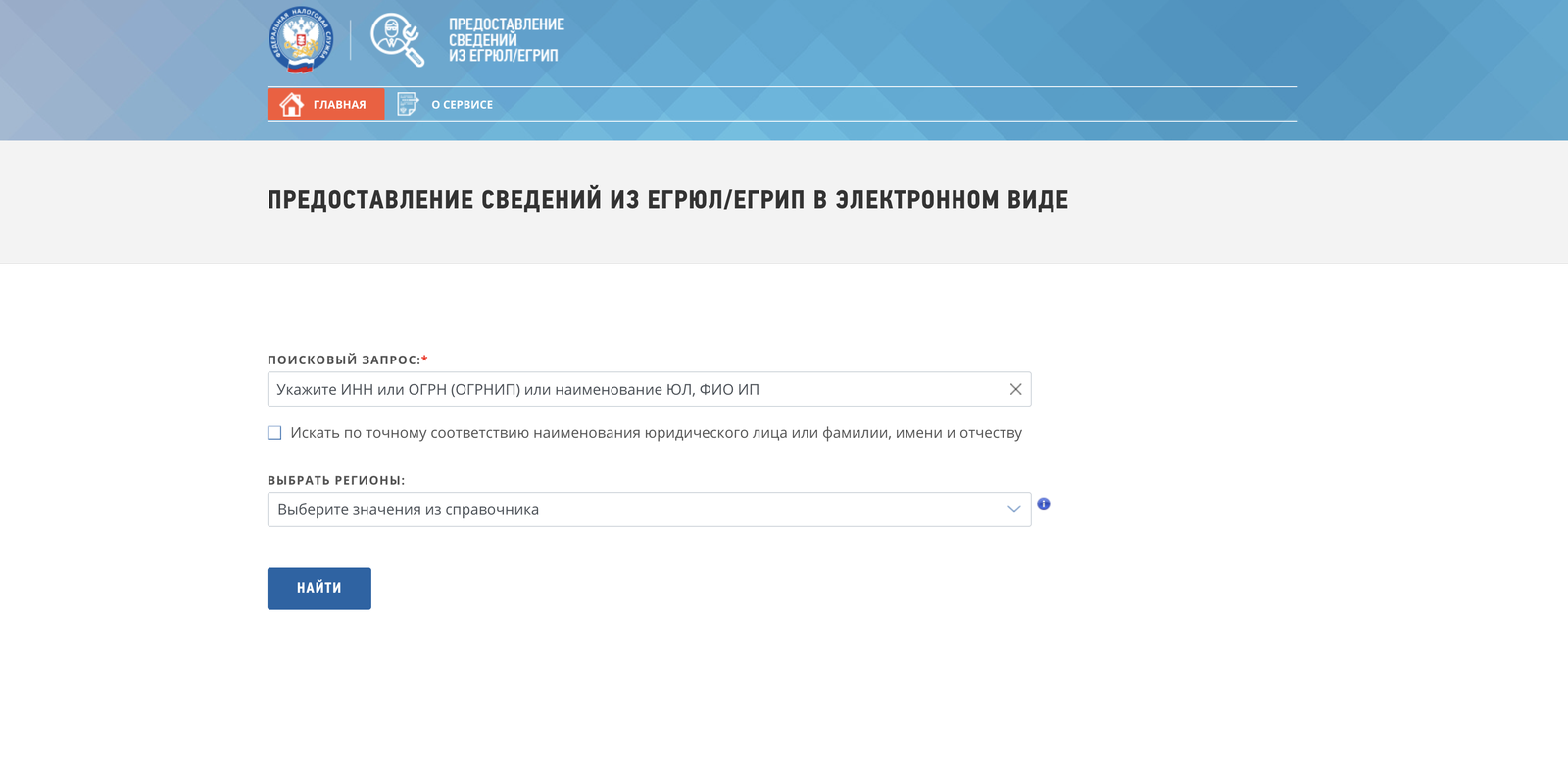The image size is (1568, 767).
Task: Click the НАЙТИ search button
Action: coord(319,589)
